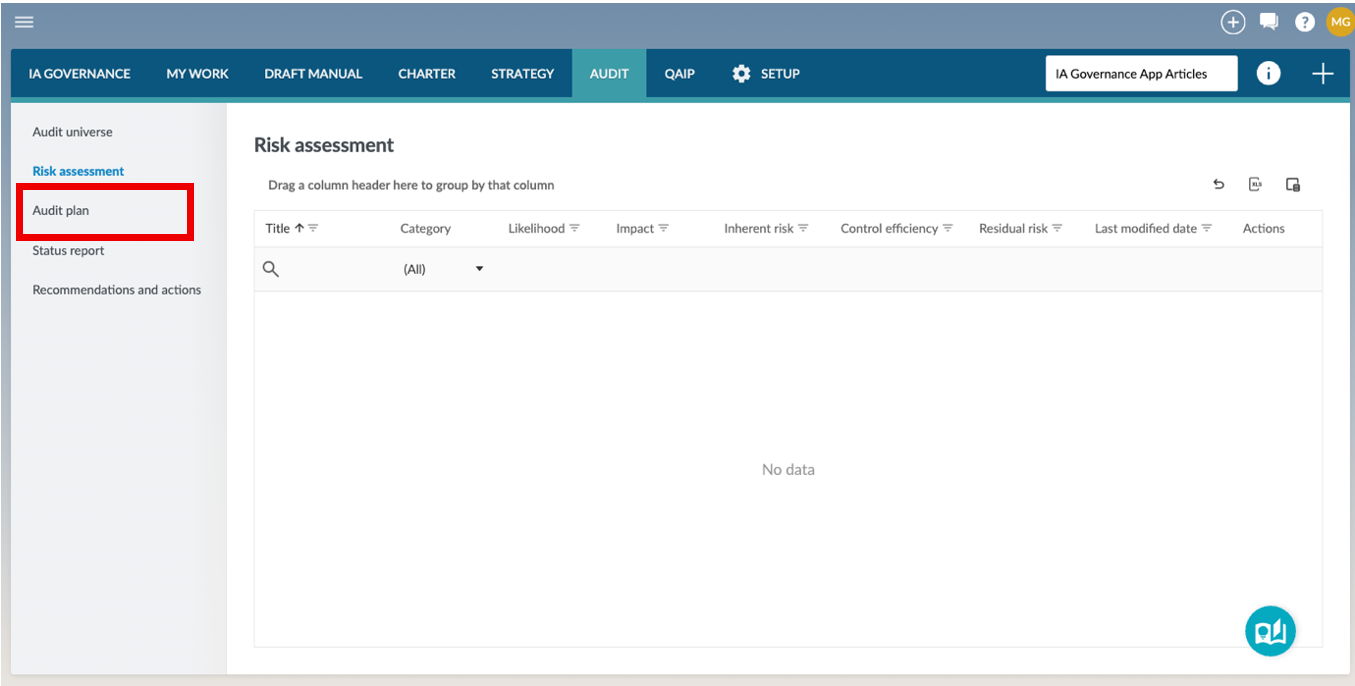Viewport: 1355px width, 686px height.
Task: Open the hamburger menu icon
Action: point(24,22)
